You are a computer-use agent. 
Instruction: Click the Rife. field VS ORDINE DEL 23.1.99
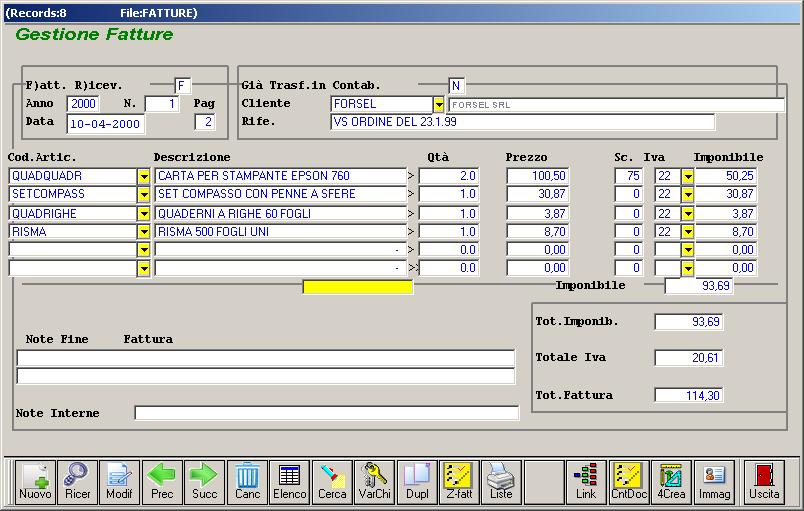click(x=522, y=122)
